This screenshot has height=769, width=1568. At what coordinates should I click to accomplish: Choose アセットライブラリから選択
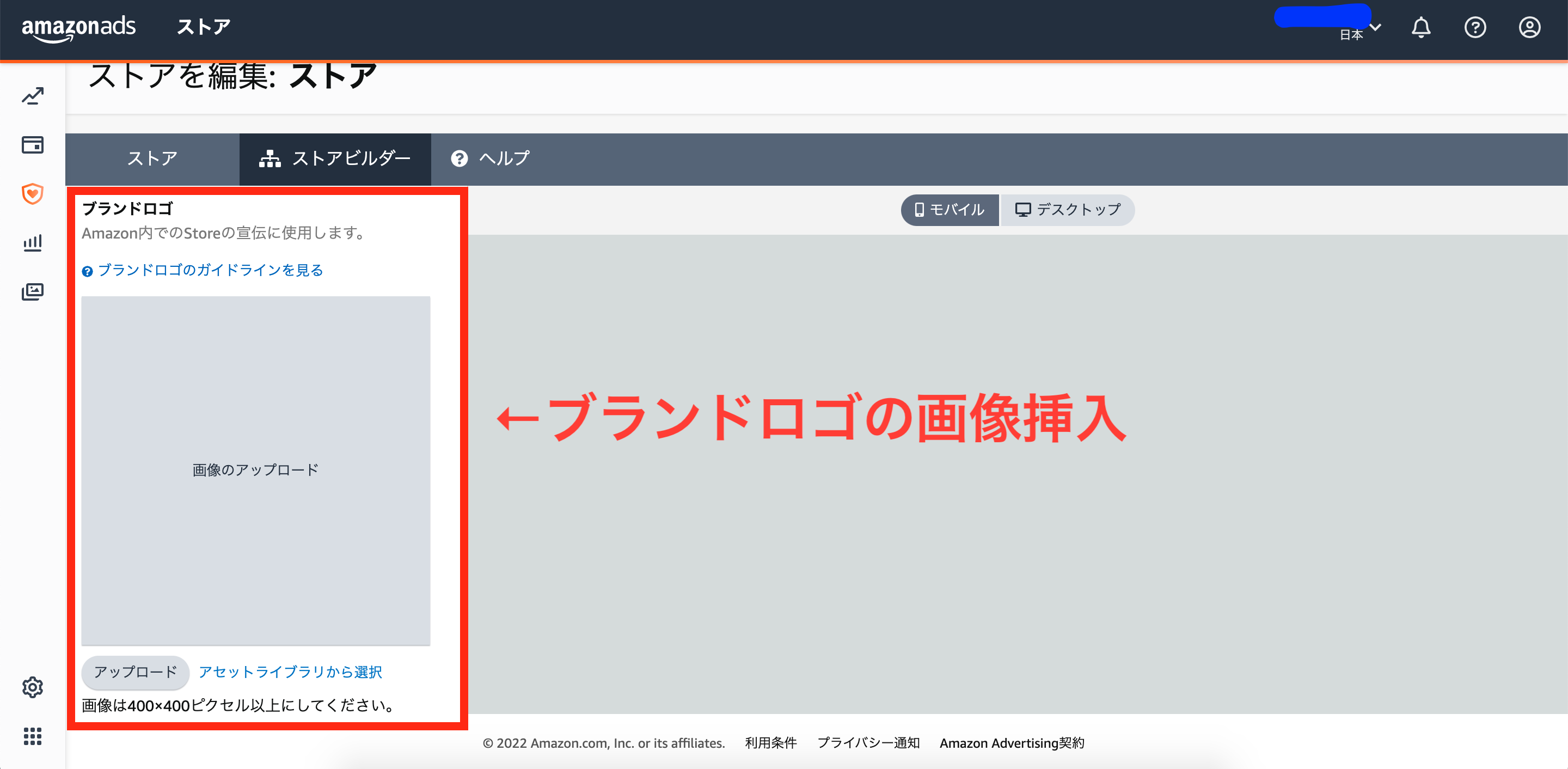pyautogui.click(x=290, y=672)
